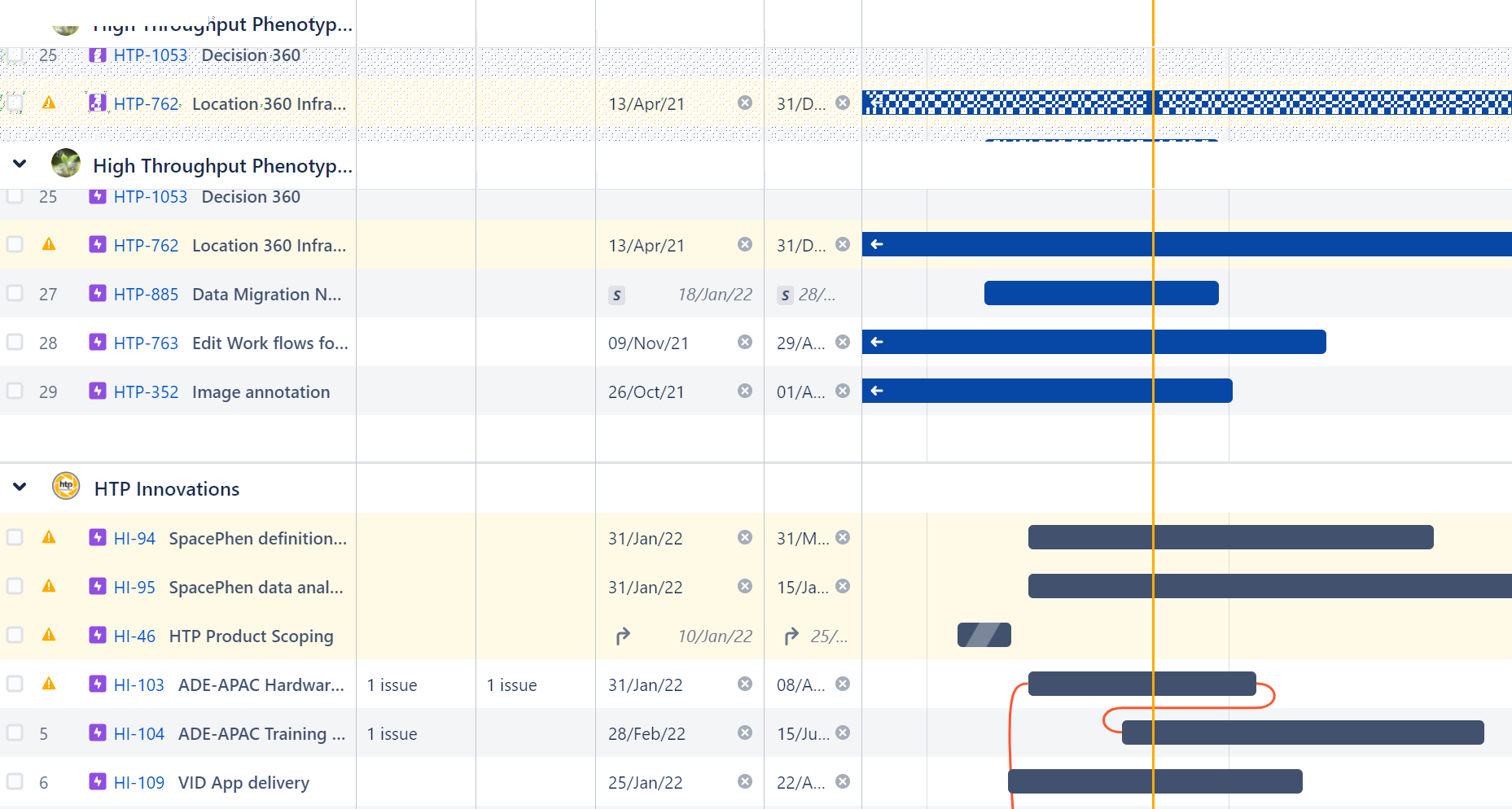This screenshot has height=809, width=1512.
Task: Clear the 26/Oct/21 start date for HTP-352
Action: click(745, 391)
